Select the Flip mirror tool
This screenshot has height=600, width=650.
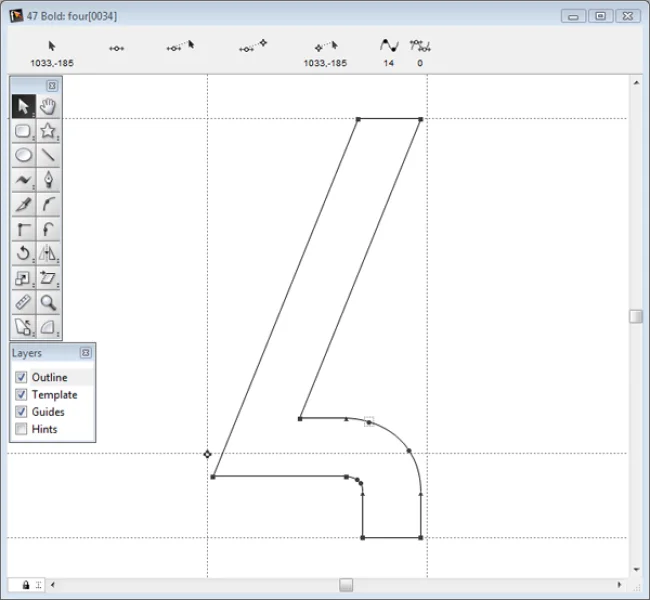48,253
